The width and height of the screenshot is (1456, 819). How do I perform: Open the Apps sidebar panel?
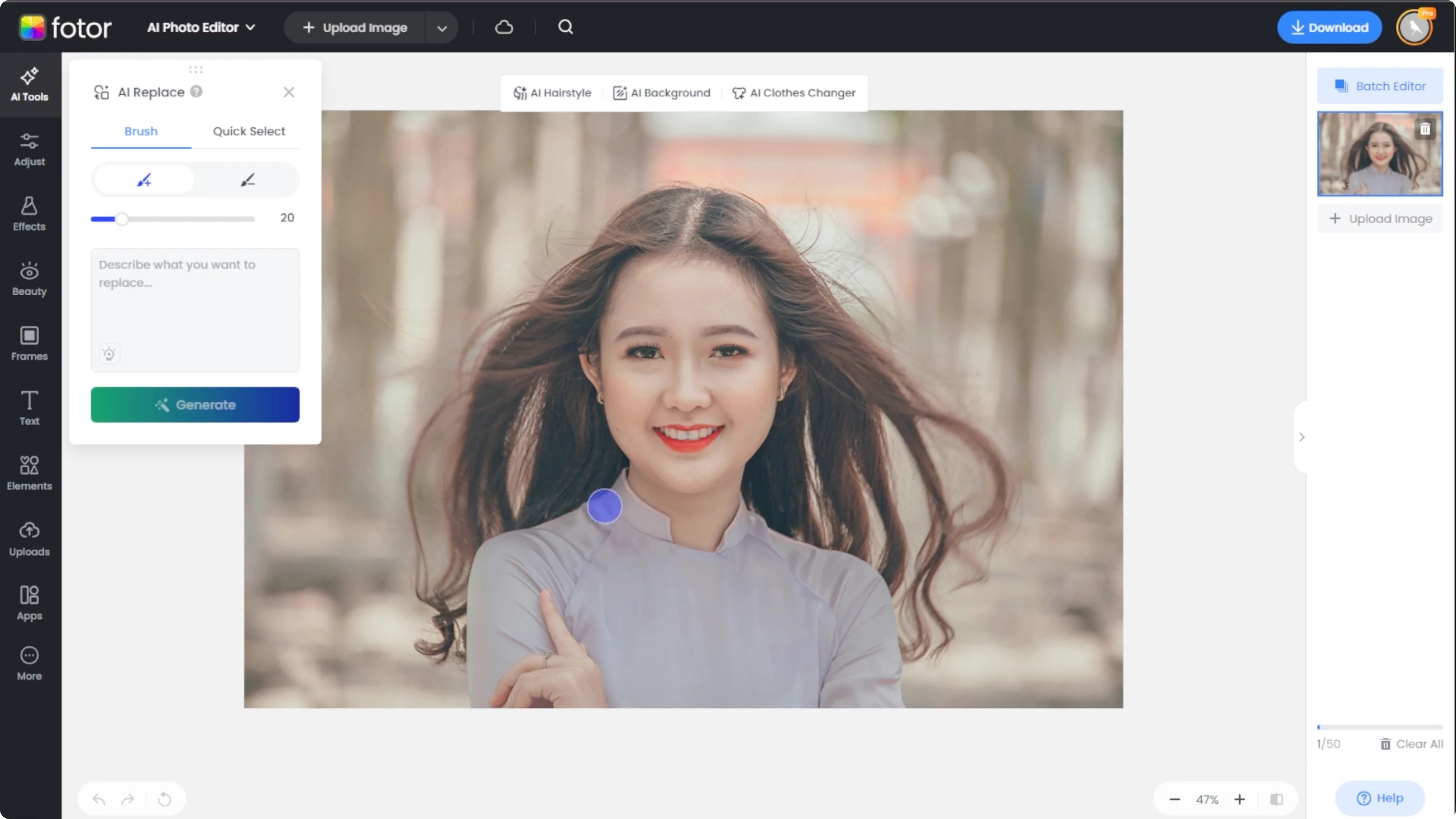click(29, 604)
